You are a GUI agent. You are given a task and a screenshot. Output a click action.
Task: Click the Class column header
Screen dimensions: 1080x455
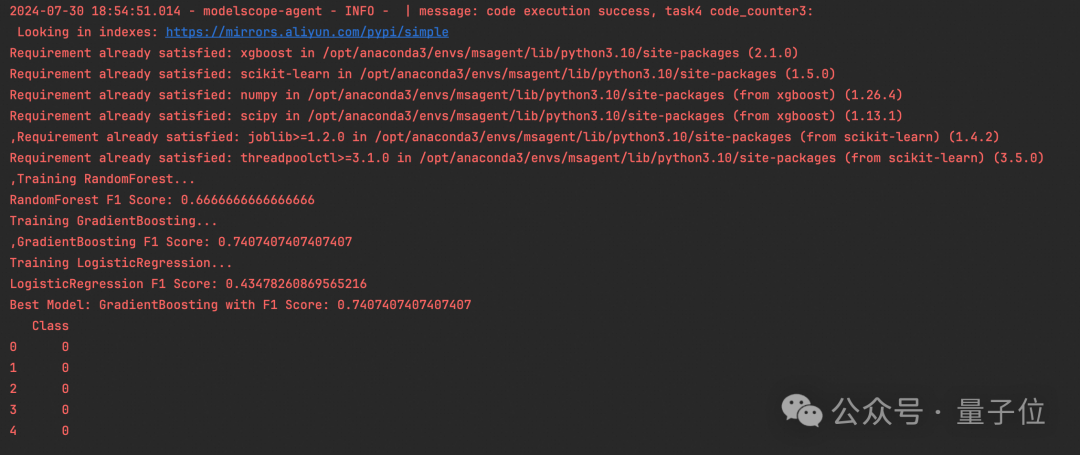click(50, 326)
